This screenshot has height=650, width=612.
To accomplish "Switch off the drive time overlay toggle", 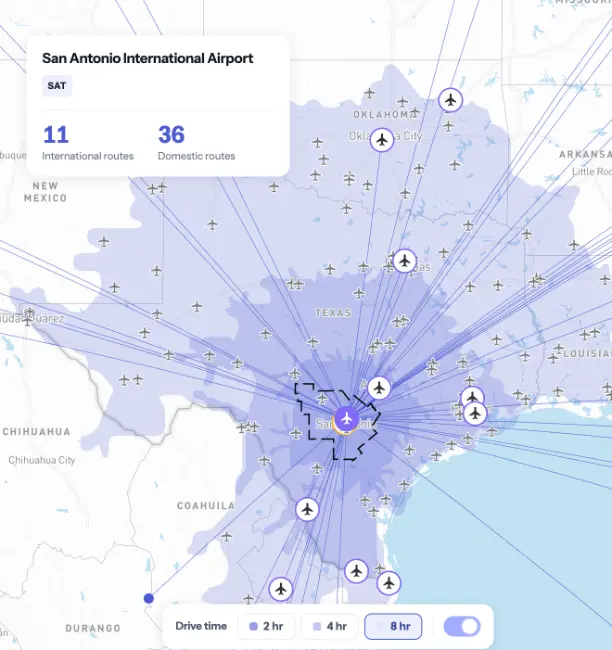I will [462, 626].
